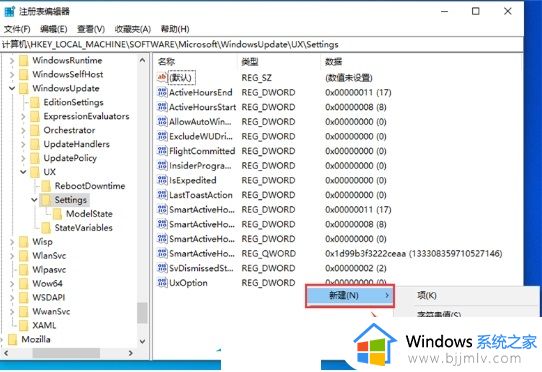The image size is (542, 372).
Task: Choose 新建(N) in the context menu
Action: point(350,296)
